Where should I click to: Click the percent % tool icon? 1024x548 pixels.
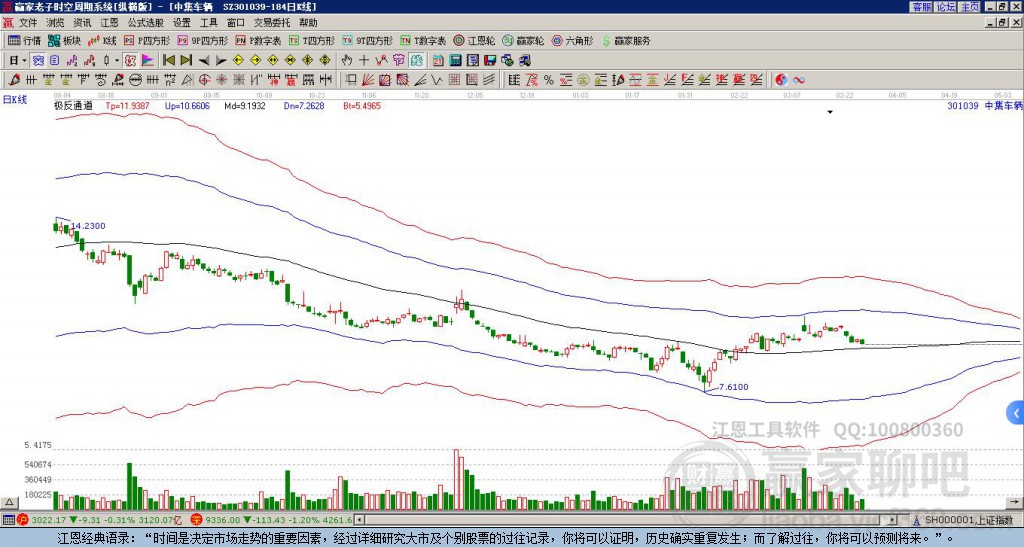tap(549, 80)
